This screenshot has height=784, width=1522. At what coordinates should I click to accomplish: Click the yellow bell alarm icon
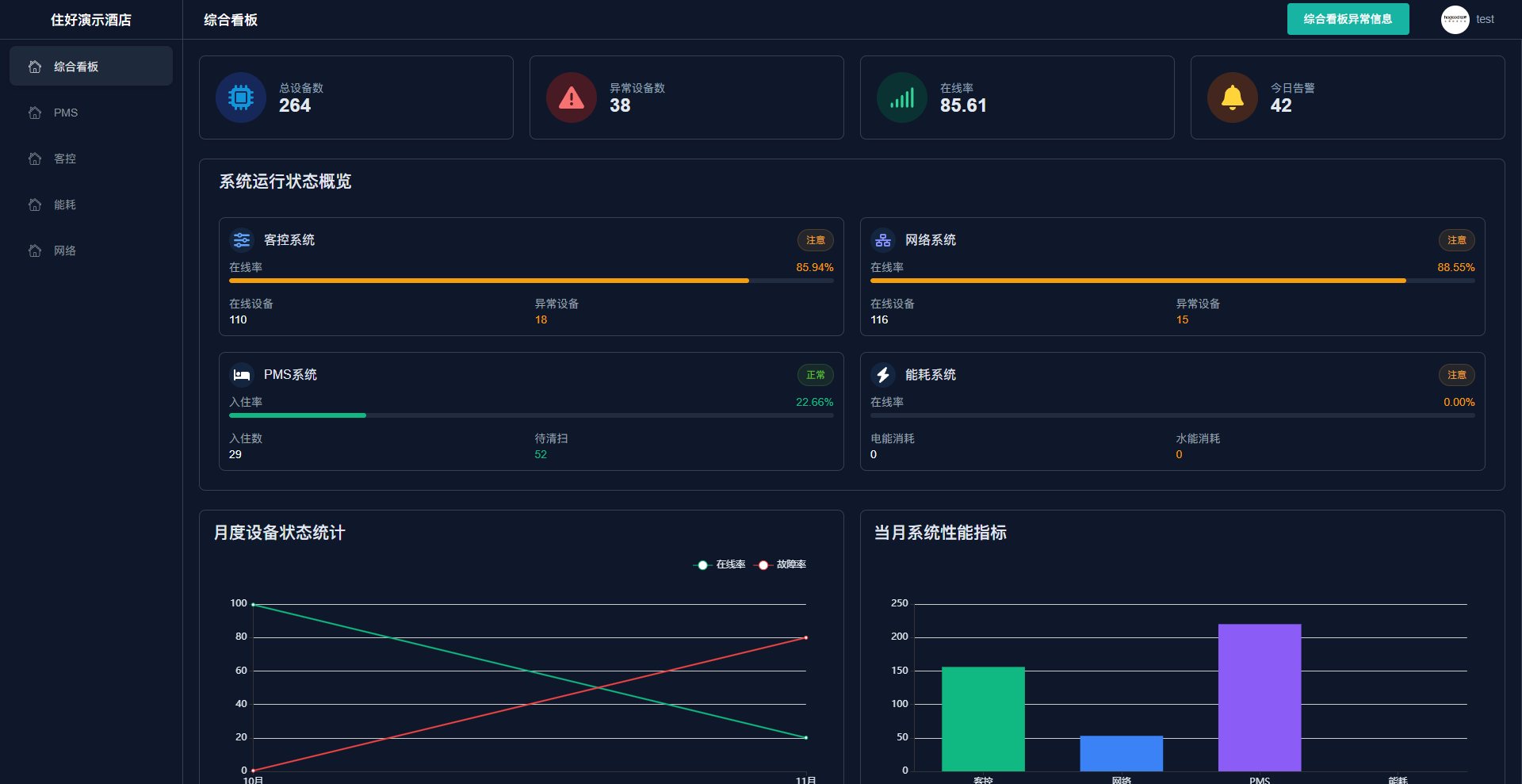pyautogui.click(x=1233, y=98)
